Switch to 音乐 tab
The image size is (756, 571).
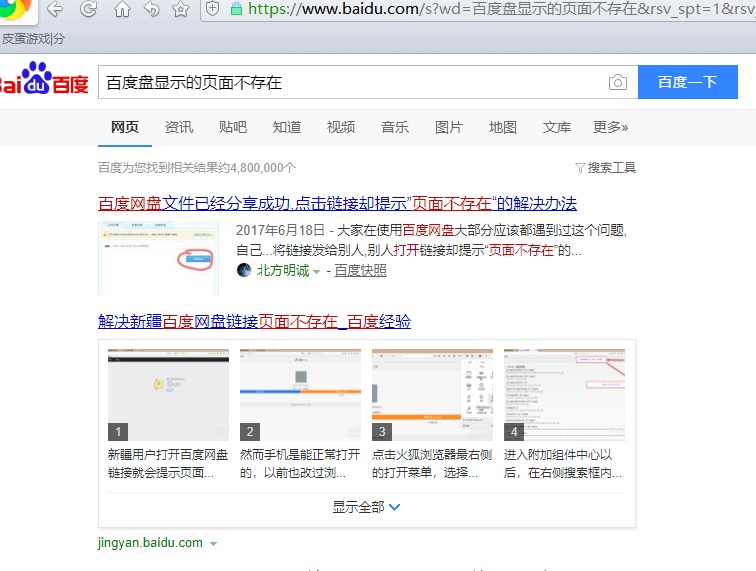pyautogui.click(x=395, y=127)
